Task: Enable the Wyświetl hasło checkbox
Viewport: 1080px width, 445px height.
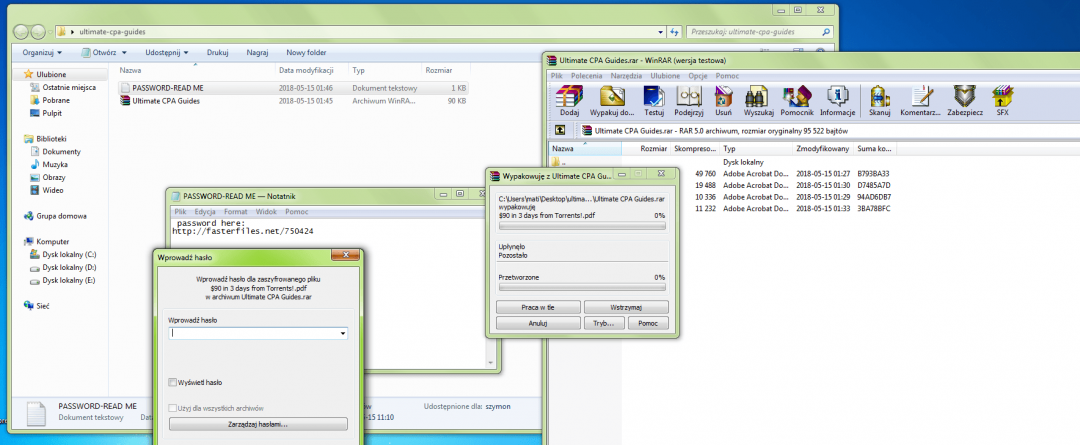Action: point(173,382)
